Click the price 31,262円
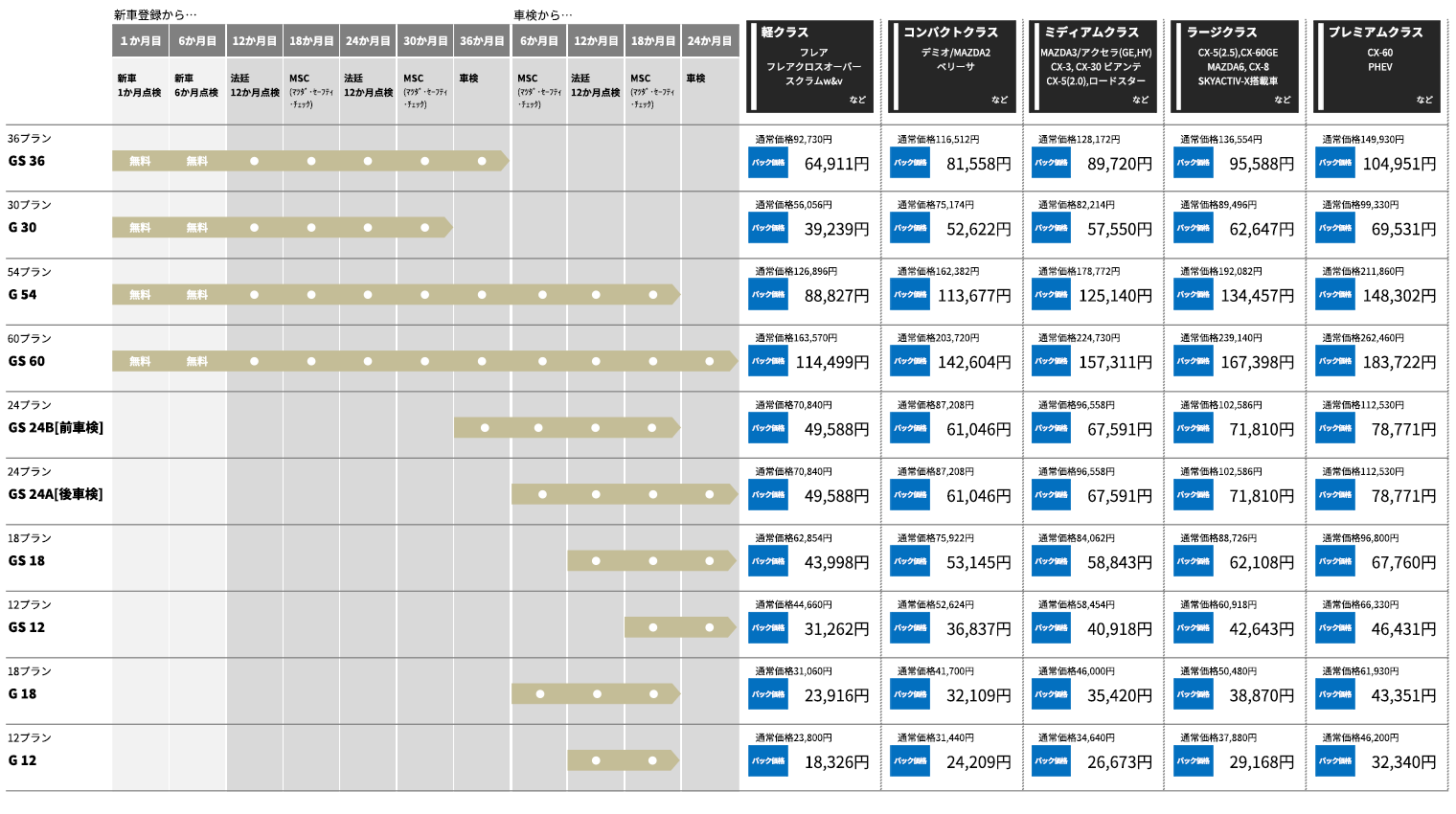Image resolution: width=1456 pixels, height=814 pixels. click(837, 629)
